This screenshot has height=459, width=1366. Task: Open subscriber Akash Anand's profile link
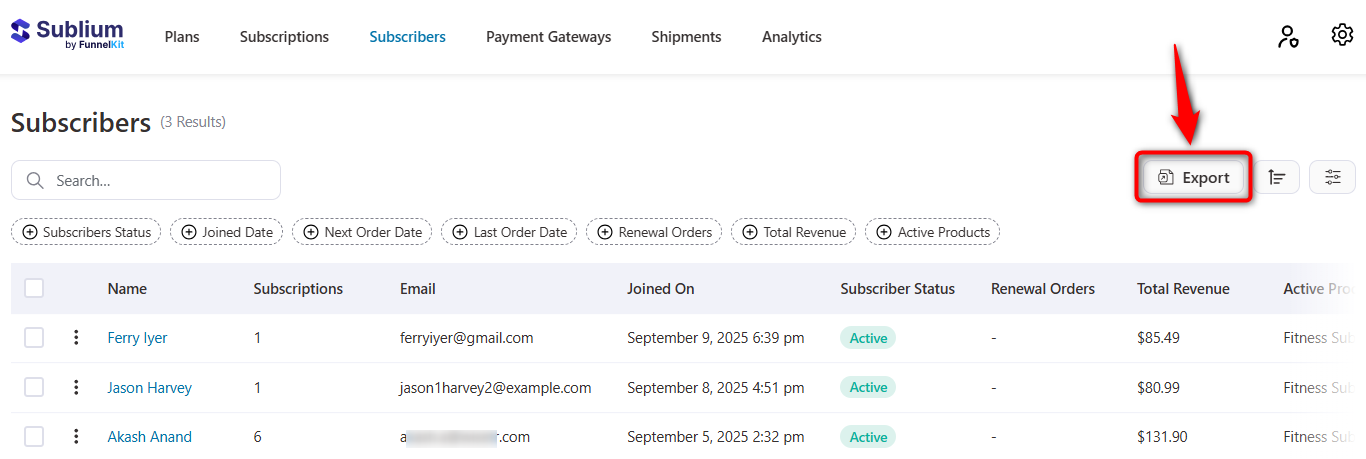coord(149,437)
